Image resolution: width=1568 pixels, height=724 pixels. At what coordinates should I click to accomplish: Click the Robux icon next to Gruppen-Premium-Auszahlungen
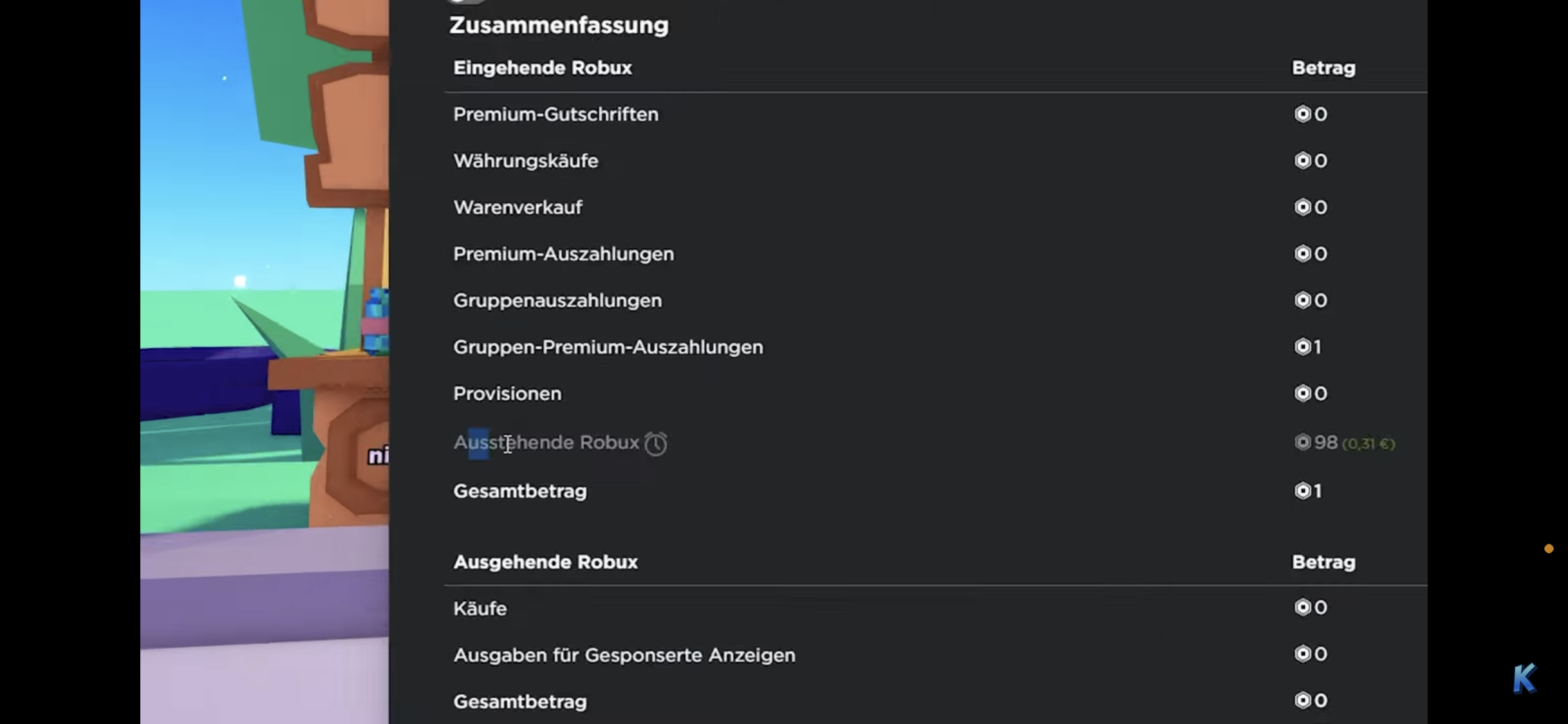1303,347
